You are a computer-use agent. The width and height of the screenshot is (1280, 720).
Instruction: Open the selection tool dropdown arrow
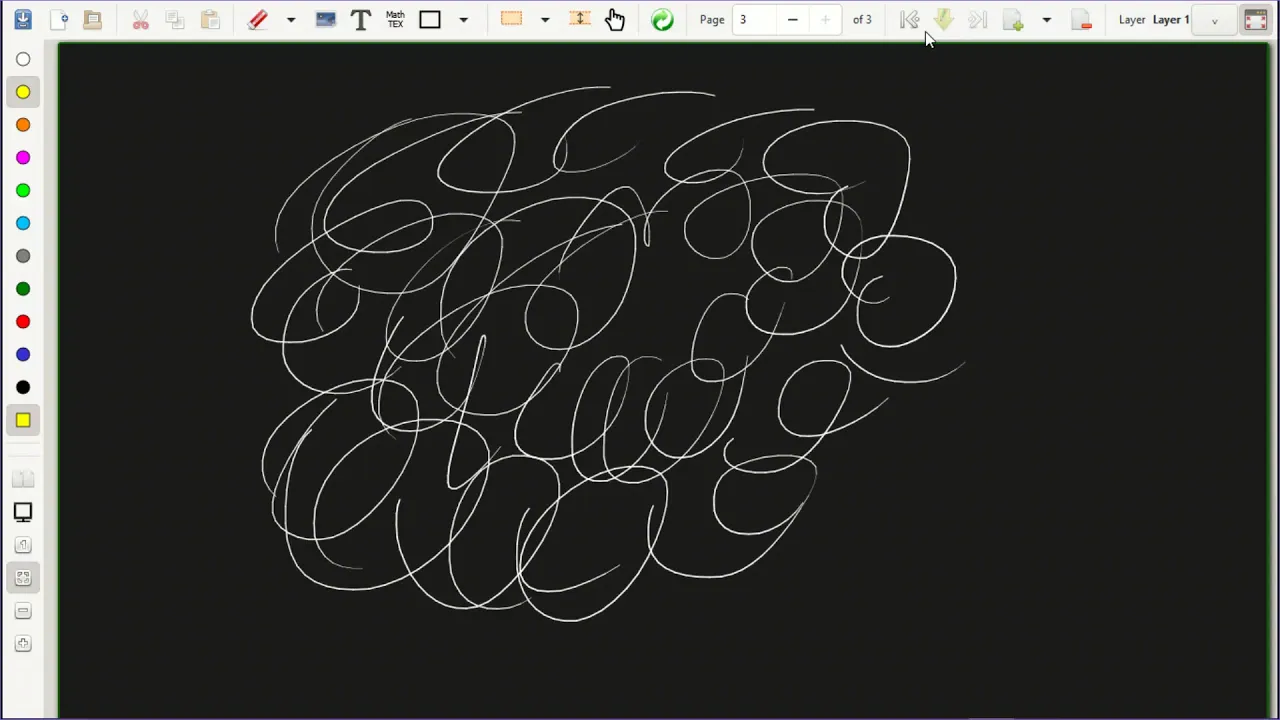pos(545,19)
